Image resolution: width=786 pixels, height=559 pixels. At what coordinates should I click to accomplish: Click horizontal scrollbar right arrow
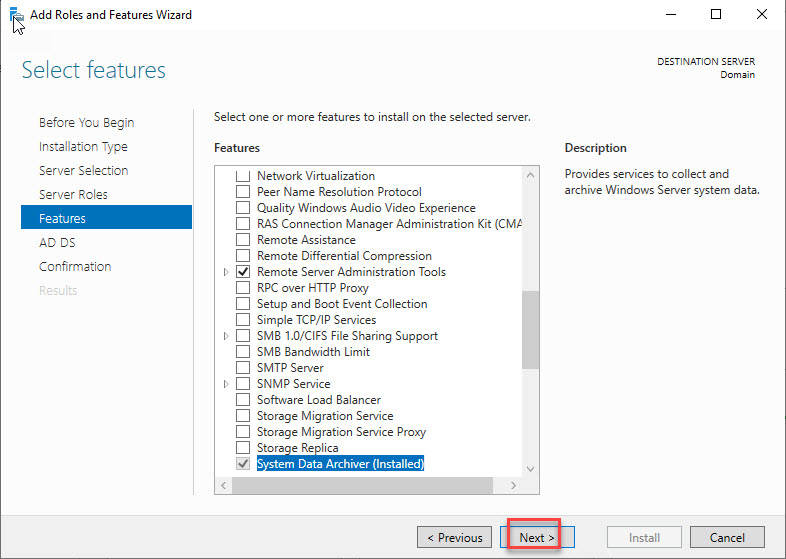pyautogui.click(x=513, y=485)
